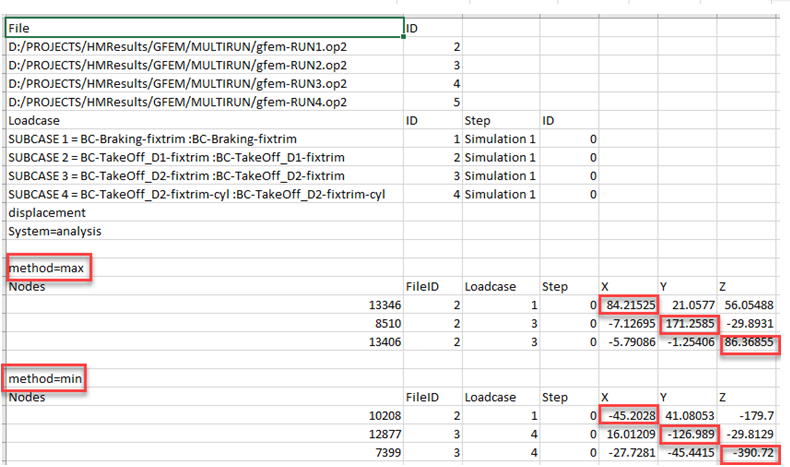Click 'Simulation 1' in SUBCASE 4 row

click(x=501, y=194)
